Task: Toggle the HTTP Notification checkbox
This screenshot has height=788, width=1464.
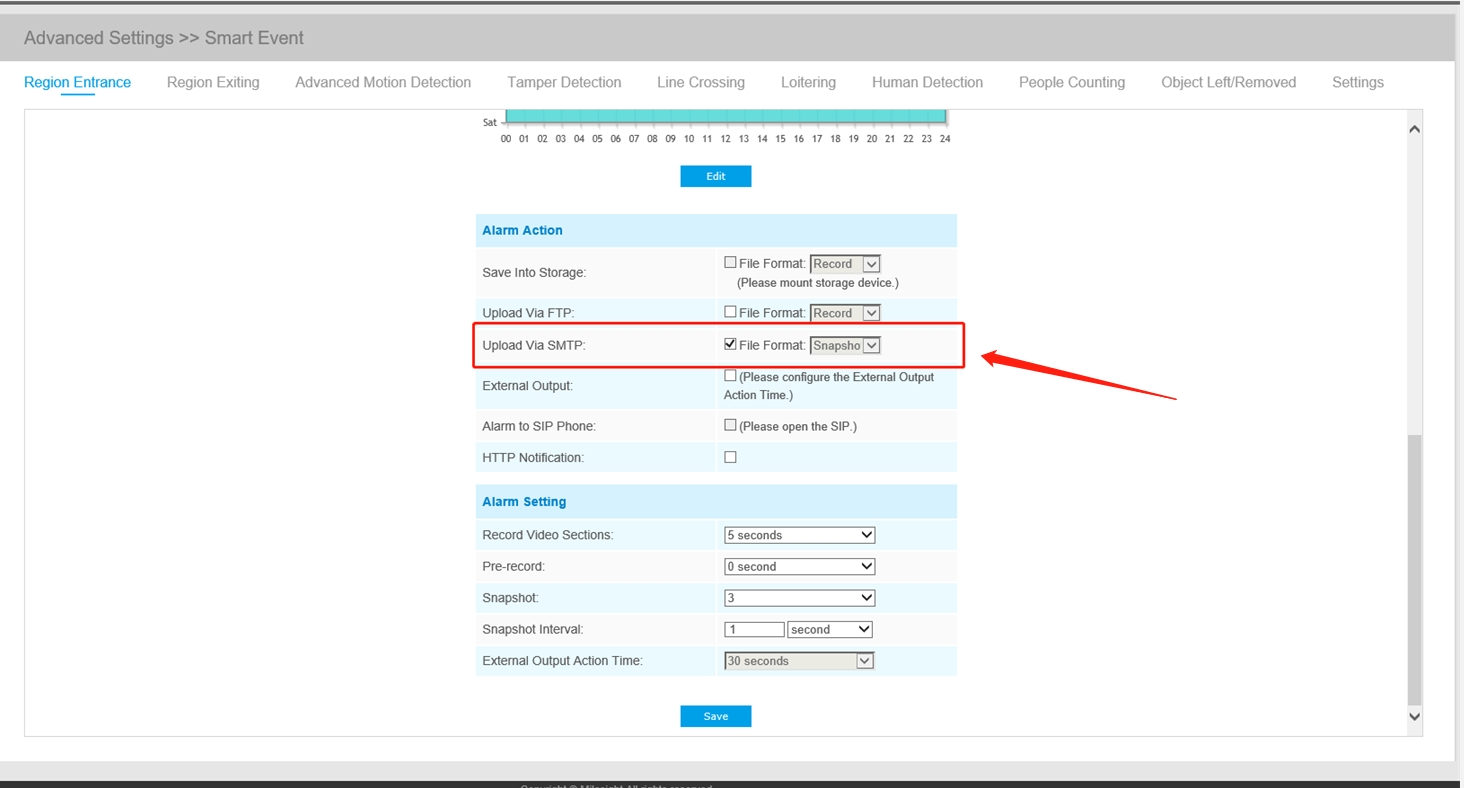Action: tap(730, 457)
